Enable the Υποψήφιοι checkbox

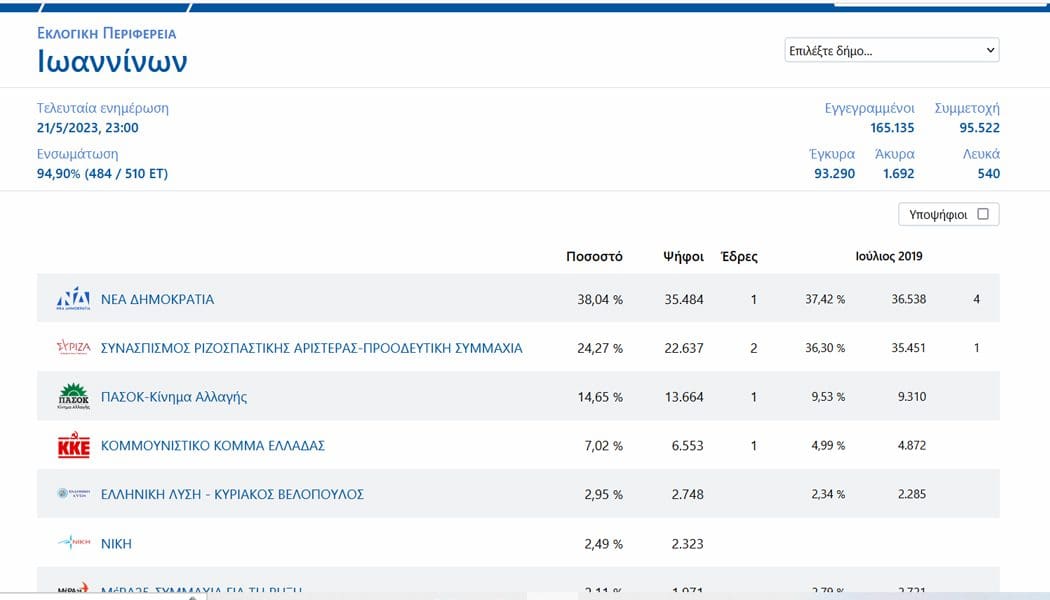982,214
